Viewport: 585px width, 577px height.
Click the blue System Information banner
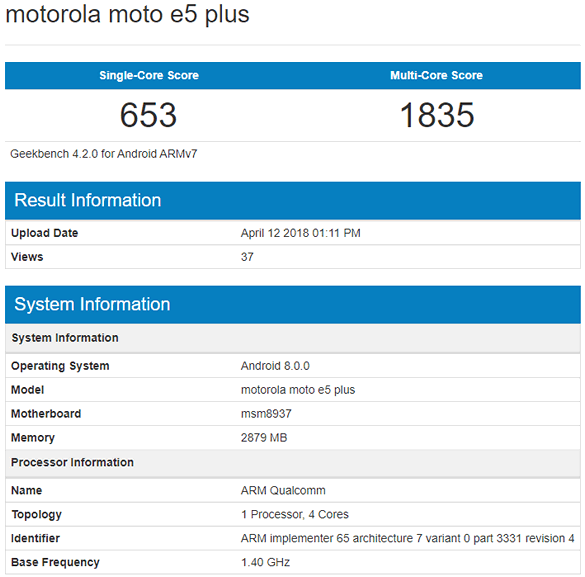(x=293, y=304)
